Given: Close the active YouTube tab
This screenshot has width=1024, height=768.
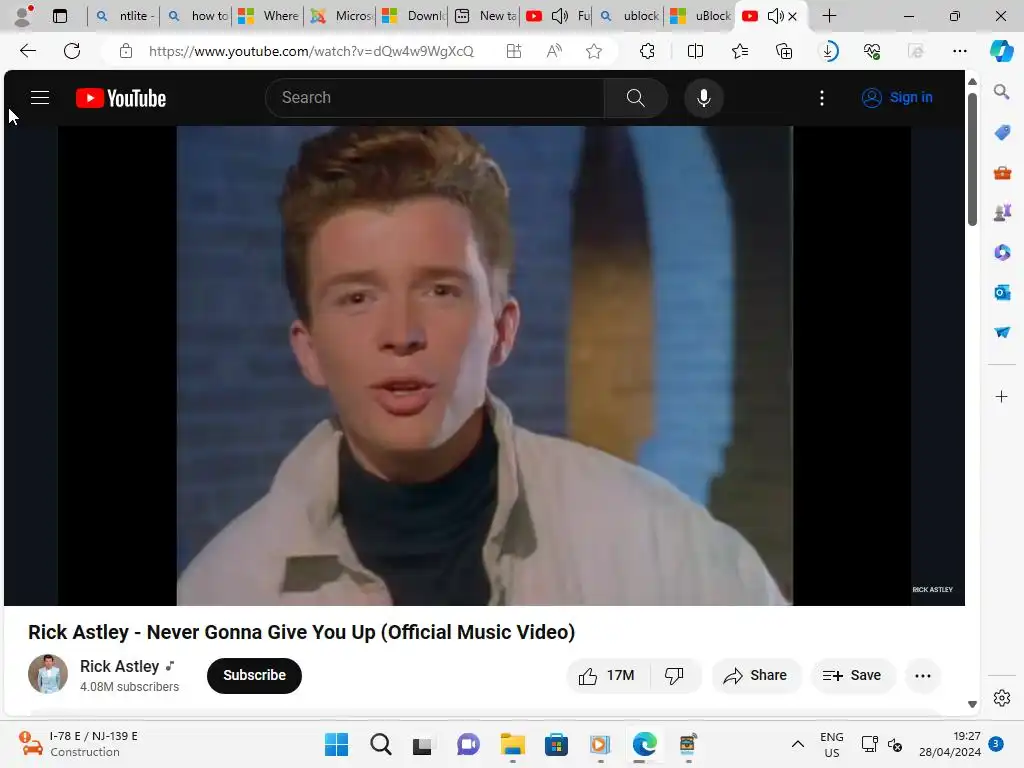Looking at the screenshot, I should click(793, 16).
